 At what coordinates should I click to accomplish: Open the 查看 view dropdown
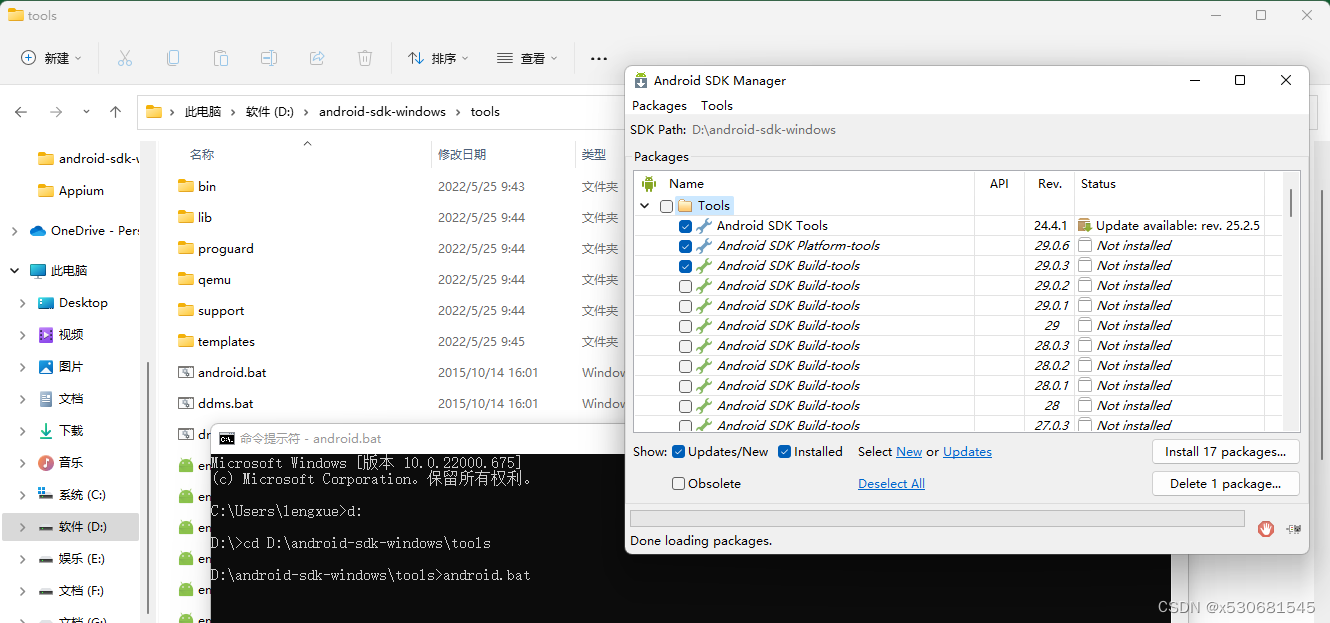pos(527,58)
